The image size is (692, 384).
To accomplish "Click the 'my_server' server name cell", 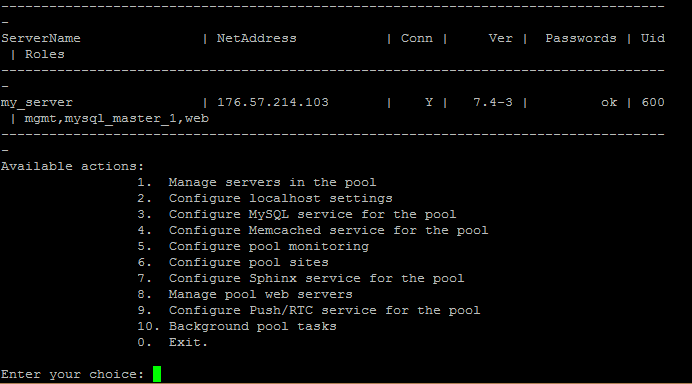I will point(37,102).
